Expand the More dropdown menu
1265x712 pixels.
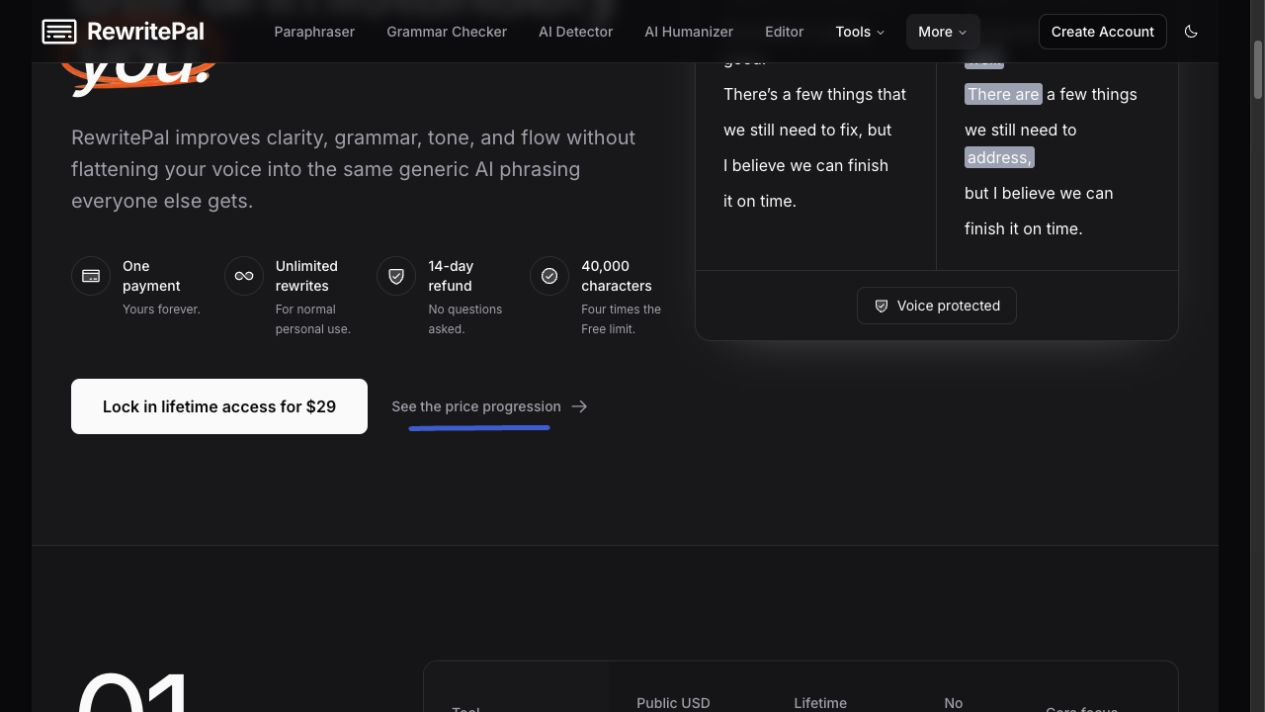click(942, 32)
